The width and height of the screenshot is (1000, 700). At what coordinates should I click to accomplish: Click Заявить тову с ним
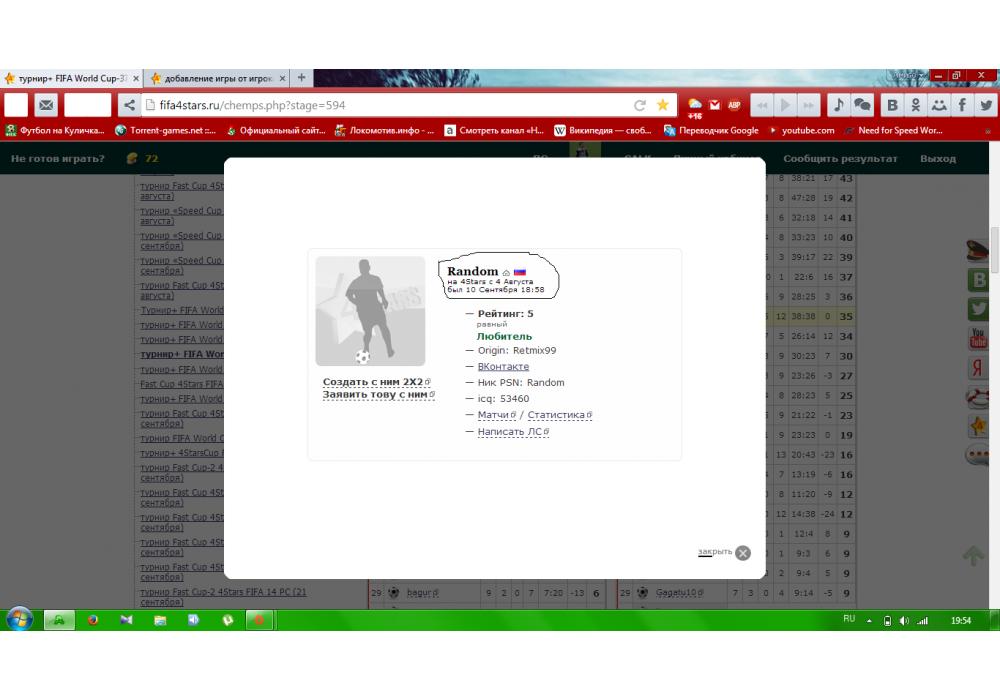tap(375, 394)
